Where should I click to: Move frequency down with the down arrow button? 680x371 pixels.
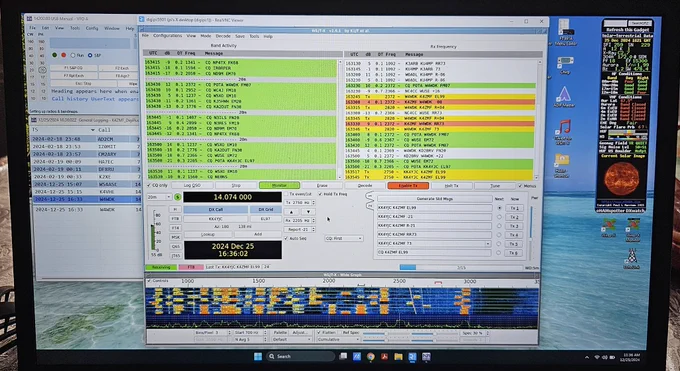click(308, 212)
